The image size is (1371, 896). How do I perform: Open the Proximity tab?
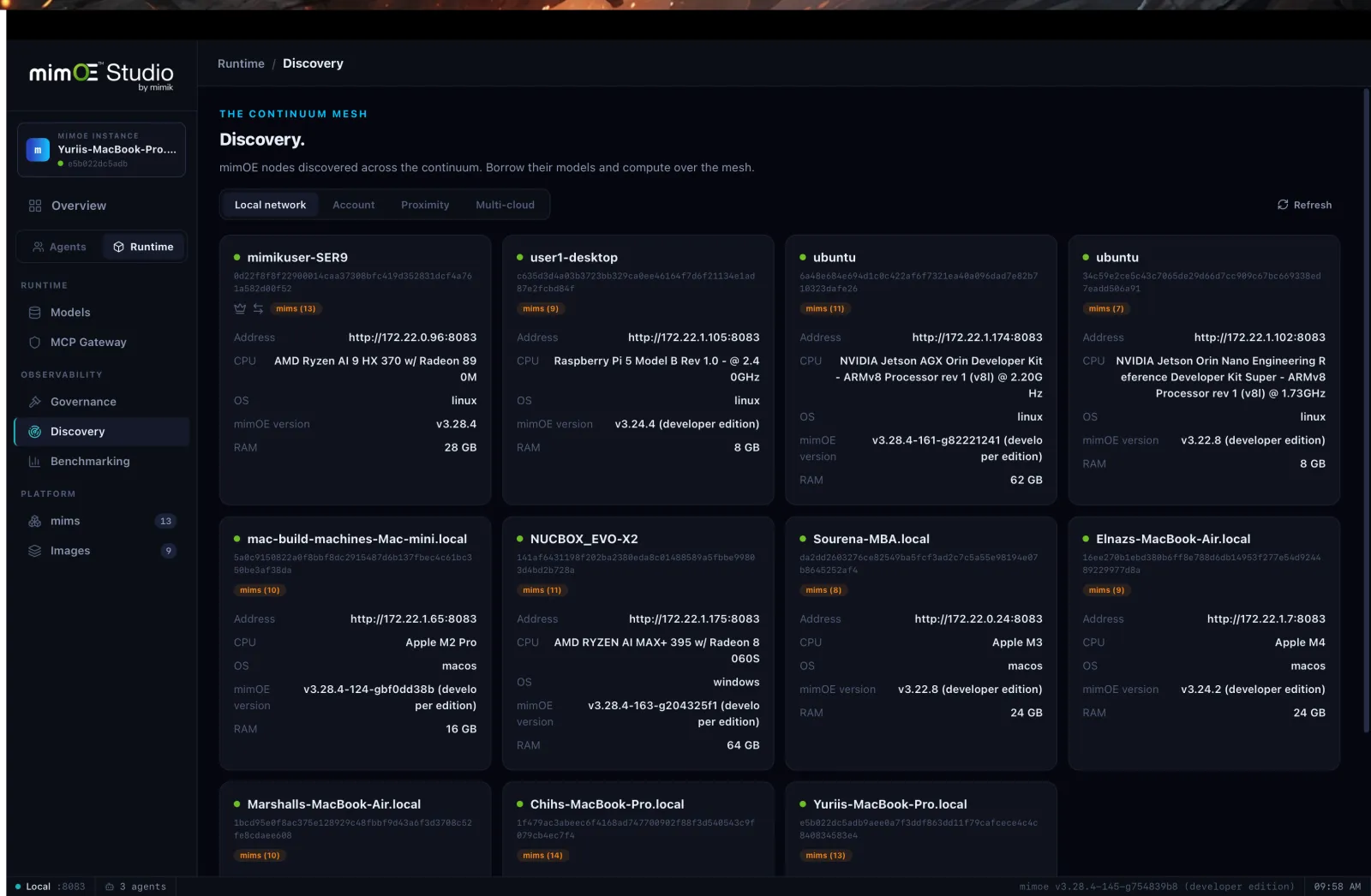coord(425,205)
